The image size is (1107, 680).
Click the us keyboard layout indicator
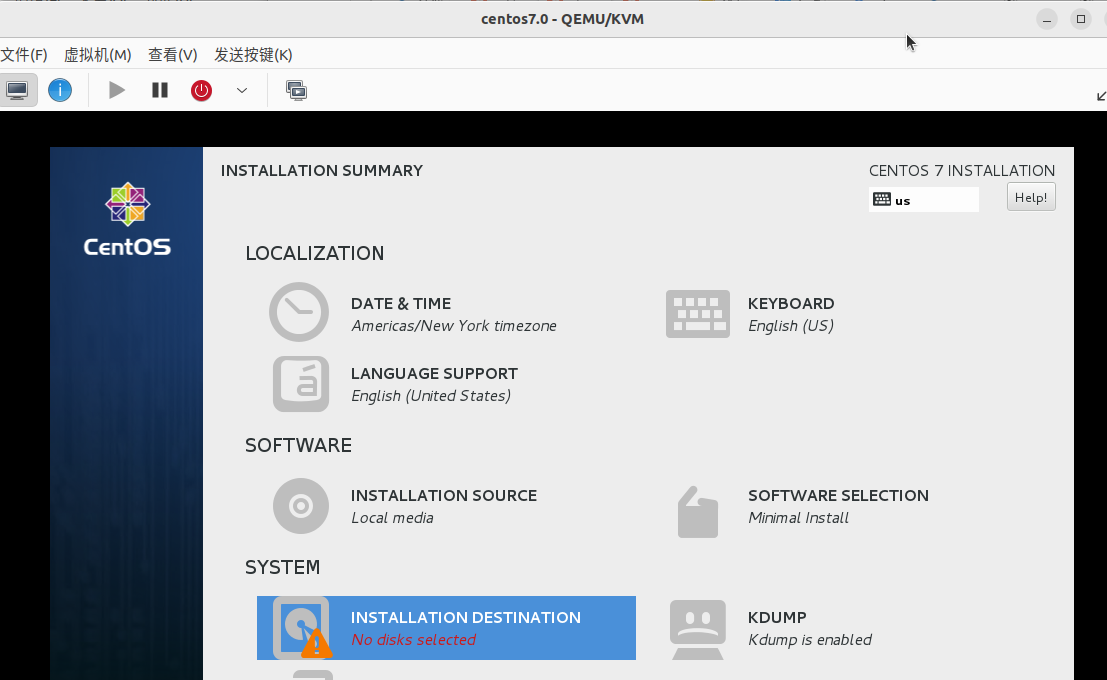click(923, 200)
